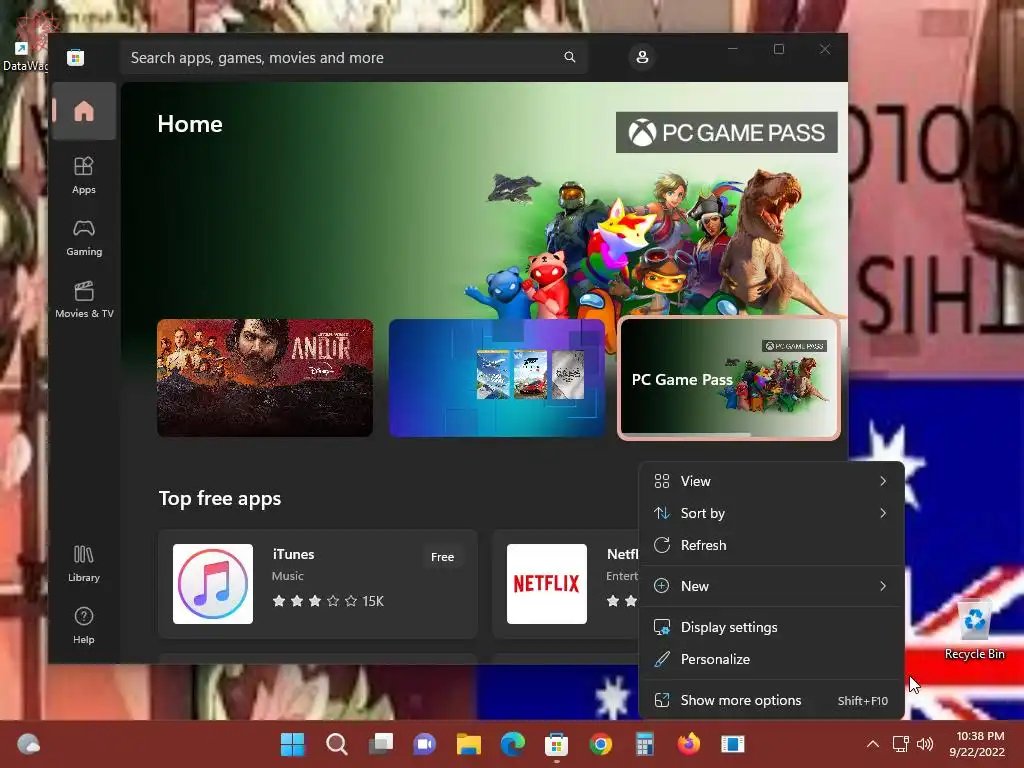This screenshot has height=768, width=1024.
Task: Open File Explorer from taskbar
Action: coord(469,744)
